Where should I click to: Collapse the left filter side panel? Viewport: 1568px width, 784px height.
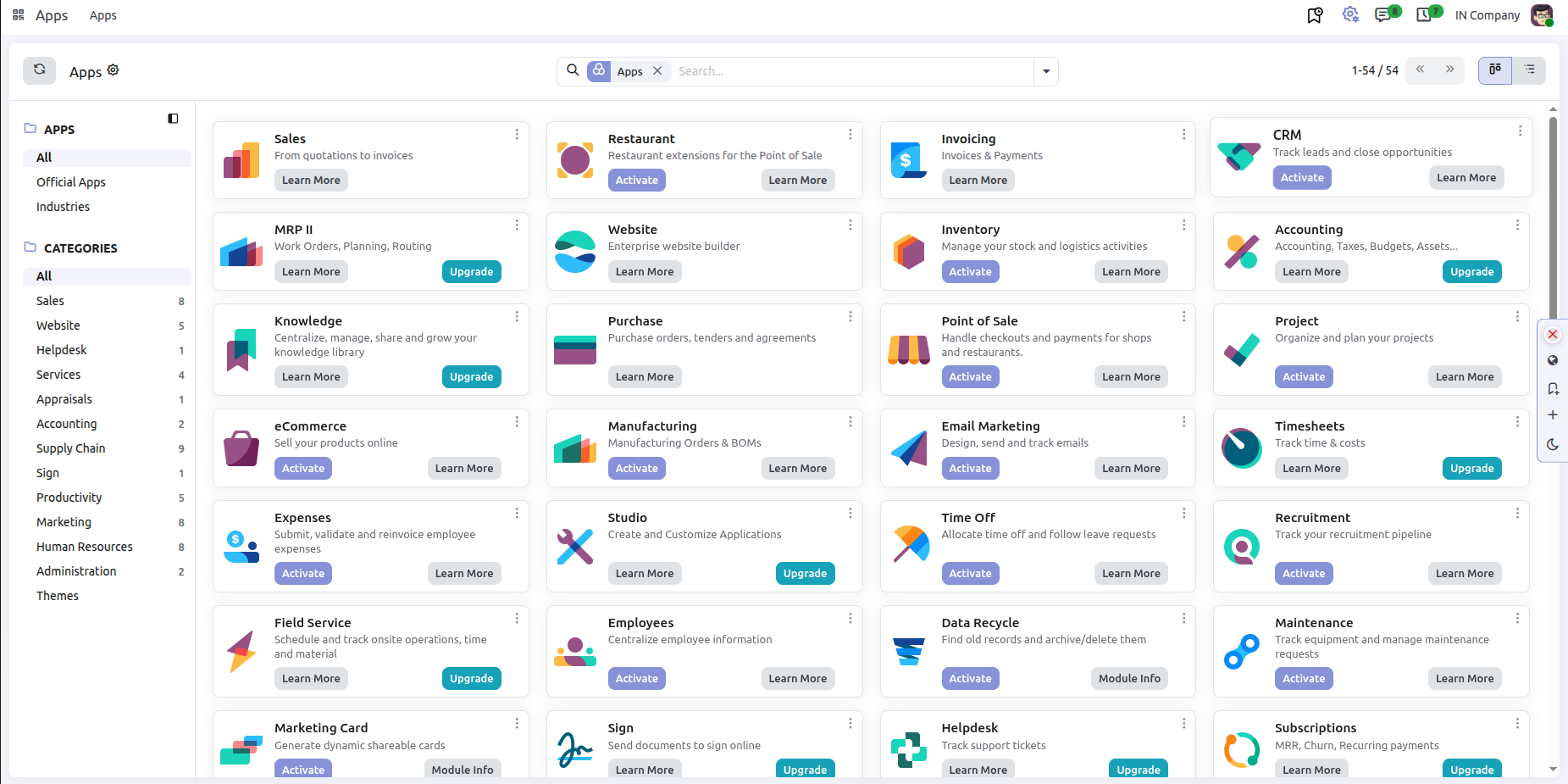173,119
